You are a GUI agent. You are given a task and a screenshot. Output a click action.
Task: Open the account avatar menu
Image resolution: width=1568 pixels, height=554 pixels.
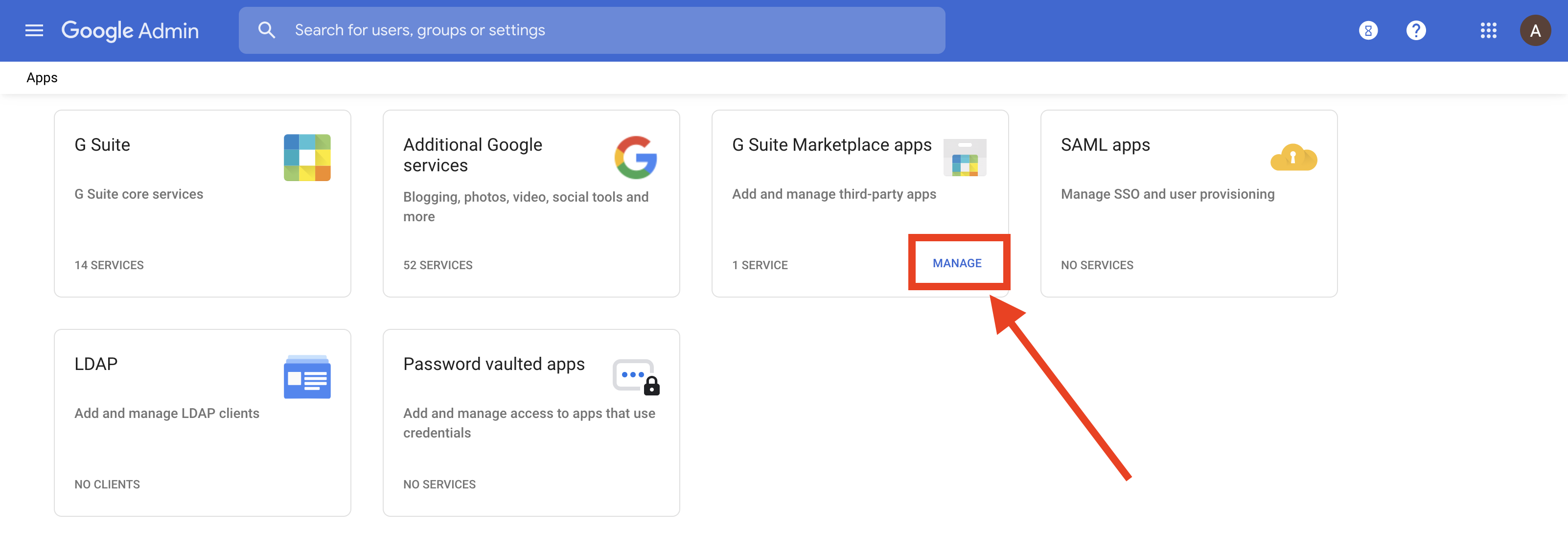1535,30
